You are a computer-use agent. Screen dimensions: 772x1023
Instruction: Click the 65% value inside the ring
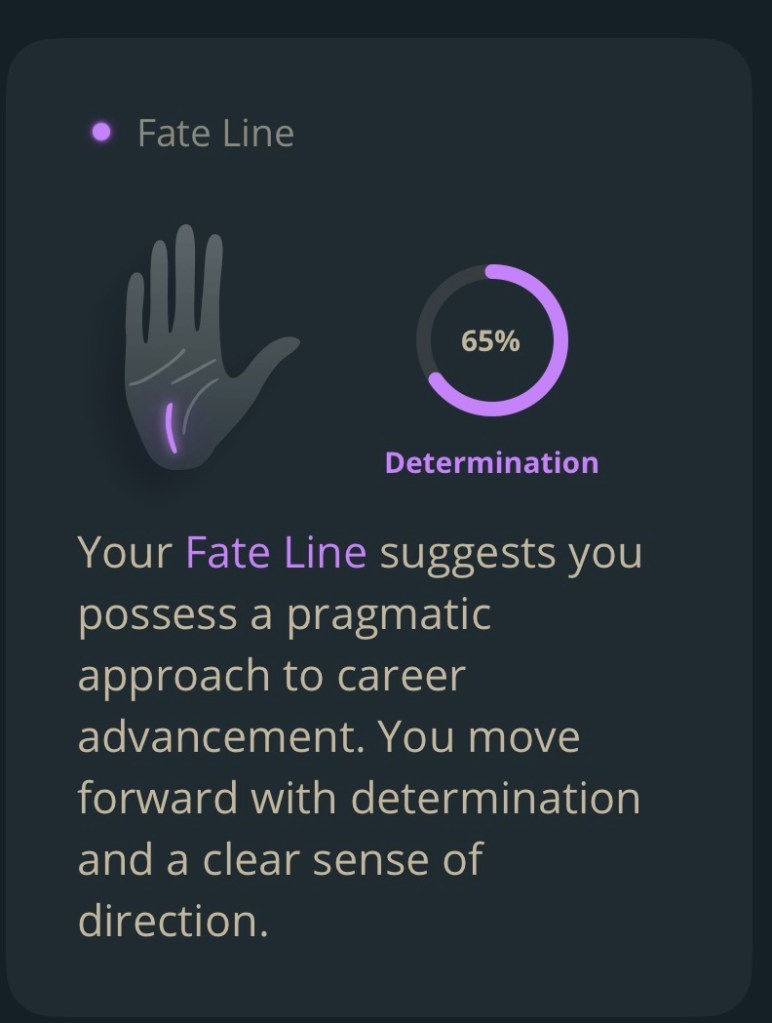click(490, 341)
